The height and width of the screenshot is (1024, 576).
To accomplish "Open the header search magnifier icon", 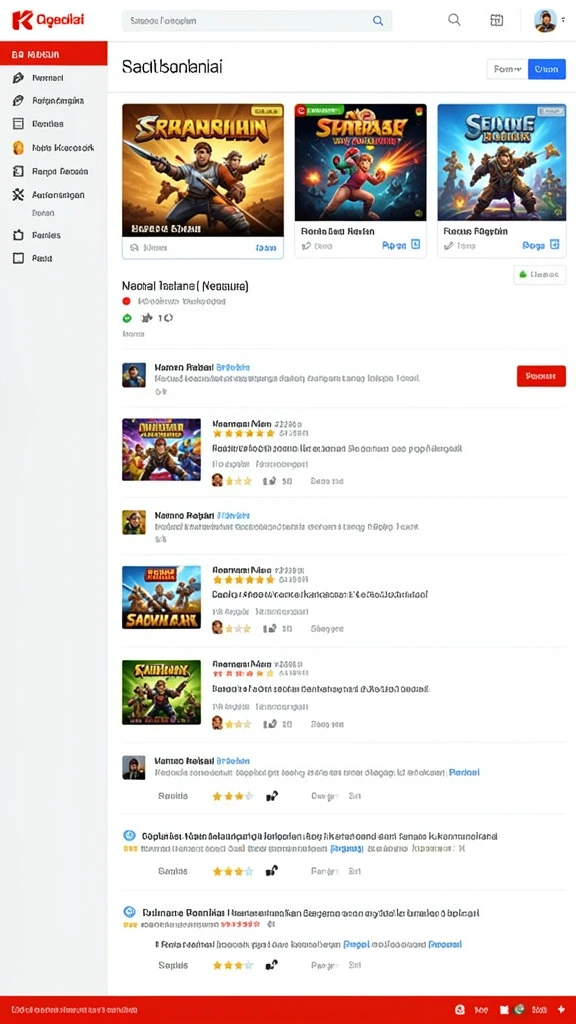I will pyautogui.click(x=454, y=20).
